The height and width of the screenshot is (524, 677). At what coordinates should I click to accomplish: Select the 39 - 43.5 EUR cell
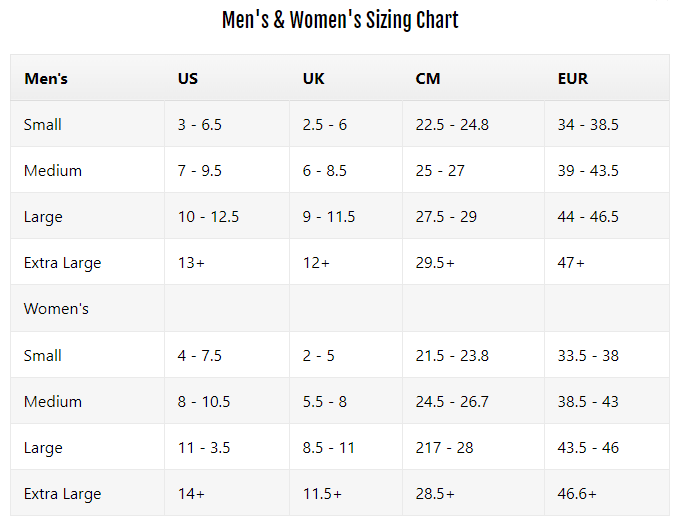[x=588, y=171]
